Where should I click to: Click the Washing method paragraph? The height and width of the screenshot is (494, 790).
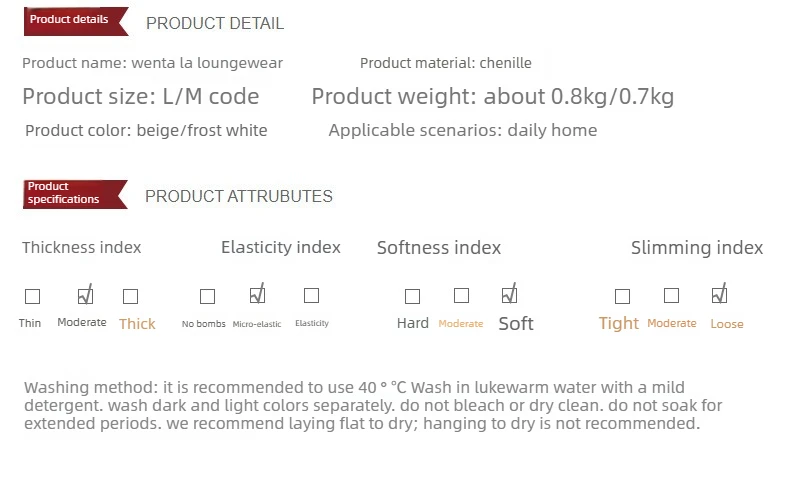[372, 405]
